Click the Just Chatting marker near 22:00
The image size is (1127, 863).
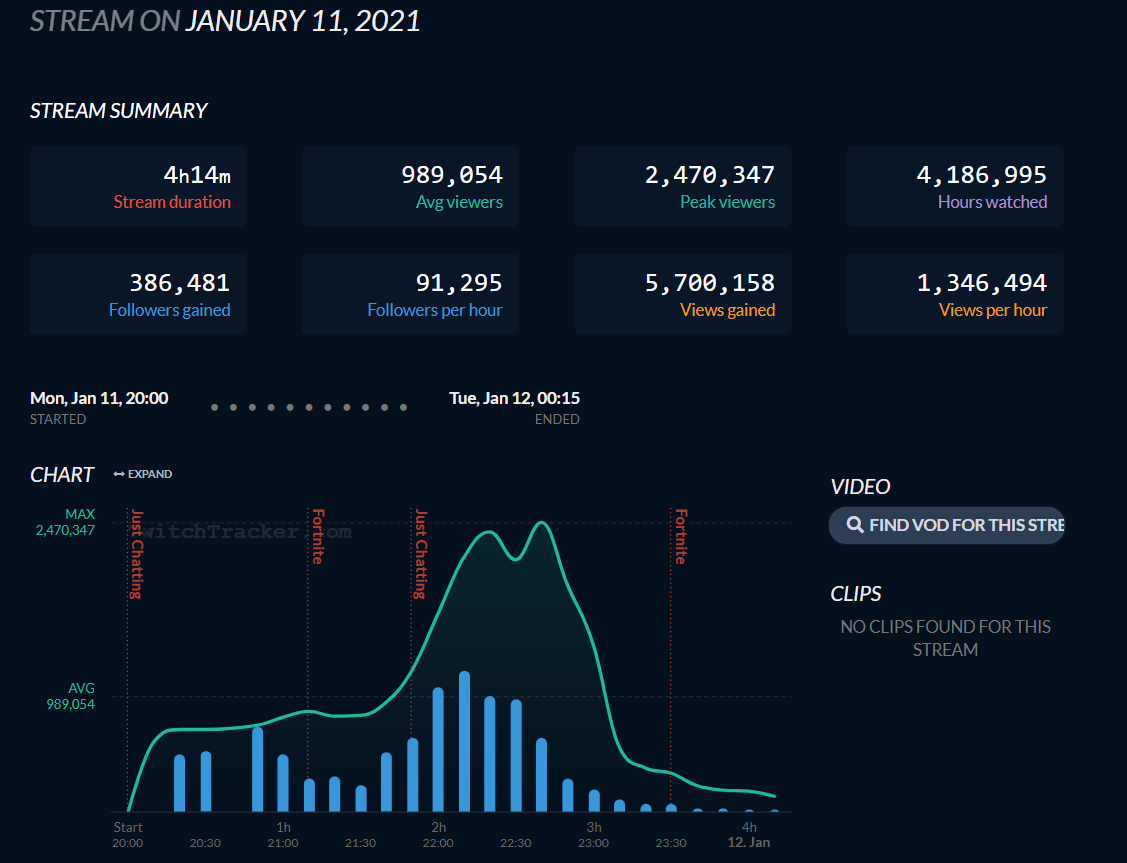pos(421,554)
